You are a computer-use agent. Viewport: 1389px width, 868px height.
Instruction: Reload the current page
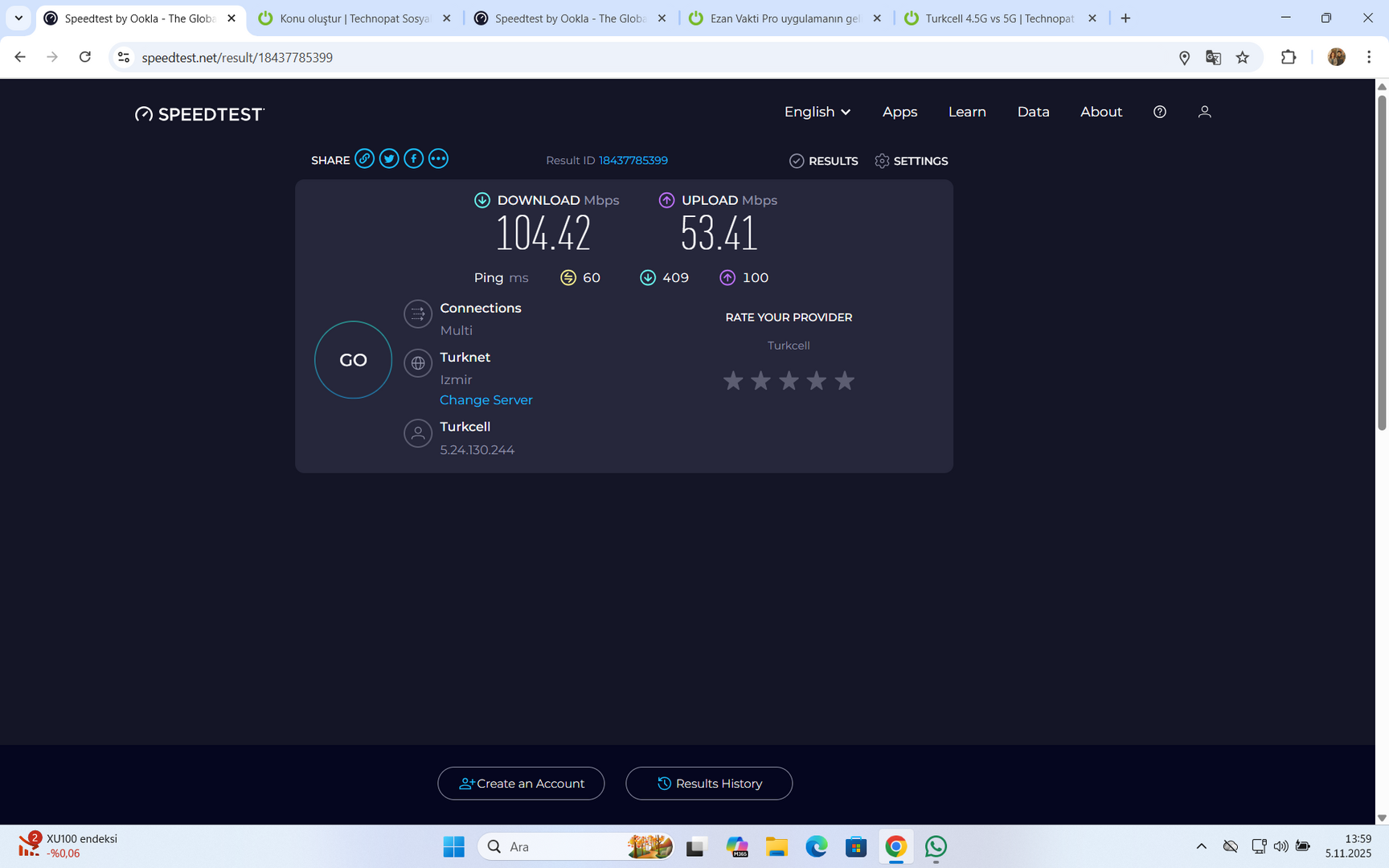click(85, 57)
